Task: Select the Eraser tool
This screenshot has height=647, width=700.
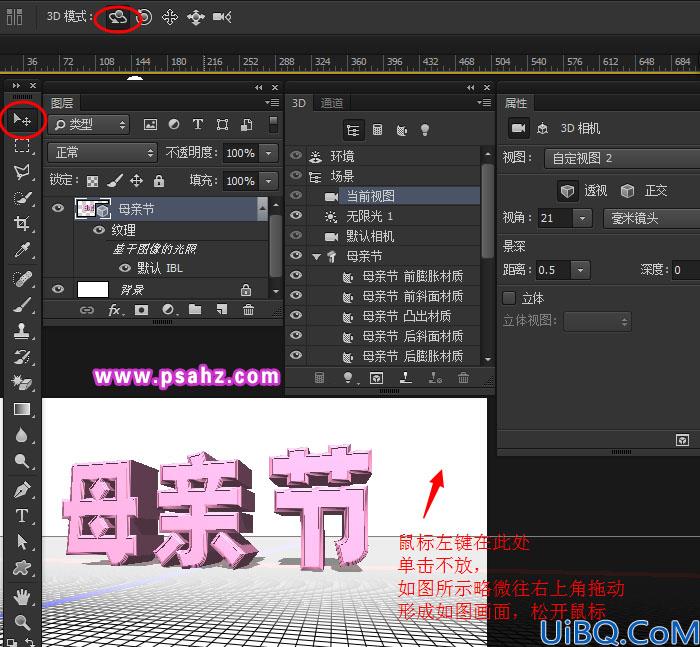Action: [x=21, y=383]
